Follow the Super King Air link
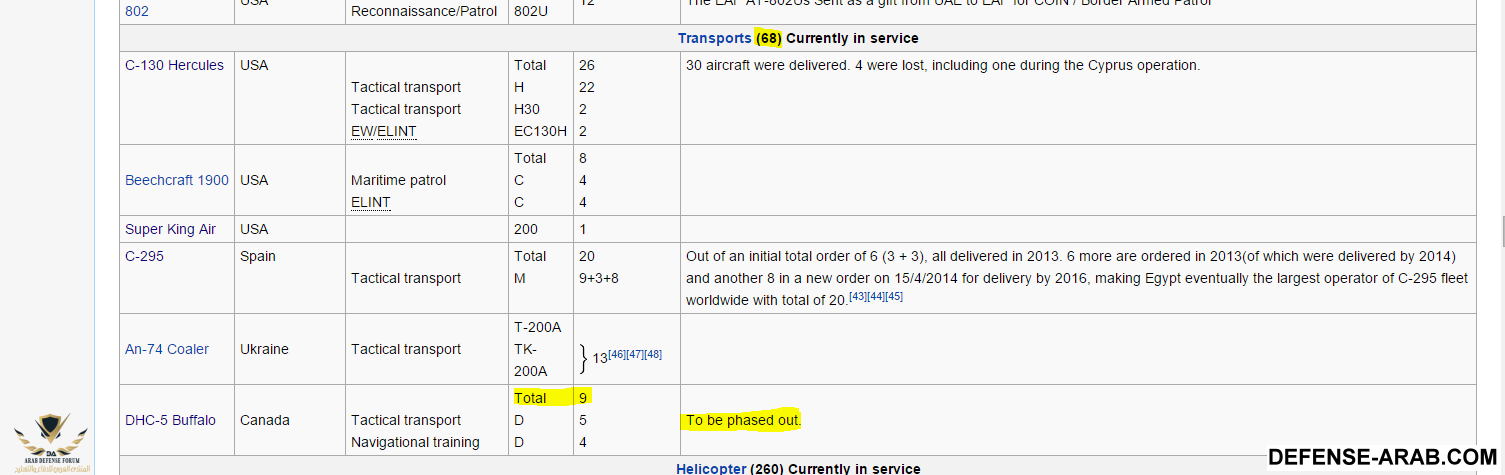 click(x=170, y=229)
